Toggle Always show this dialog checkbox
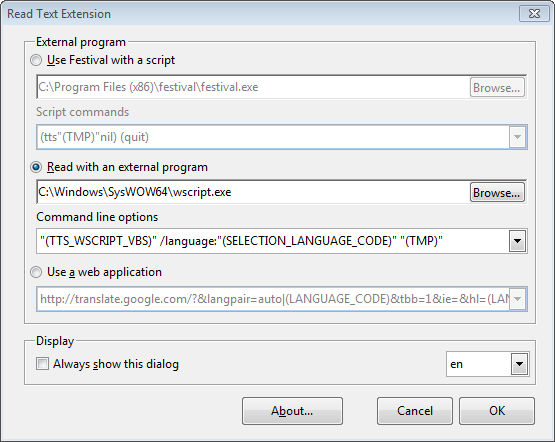Image resolution: width=555 pixels, height=442 pixels. (42, 364)
